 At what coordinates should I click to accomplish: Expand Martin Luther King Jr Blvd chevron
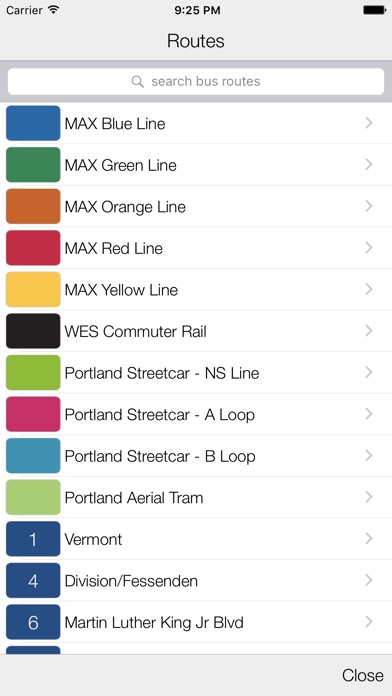(x=368, y=622)
